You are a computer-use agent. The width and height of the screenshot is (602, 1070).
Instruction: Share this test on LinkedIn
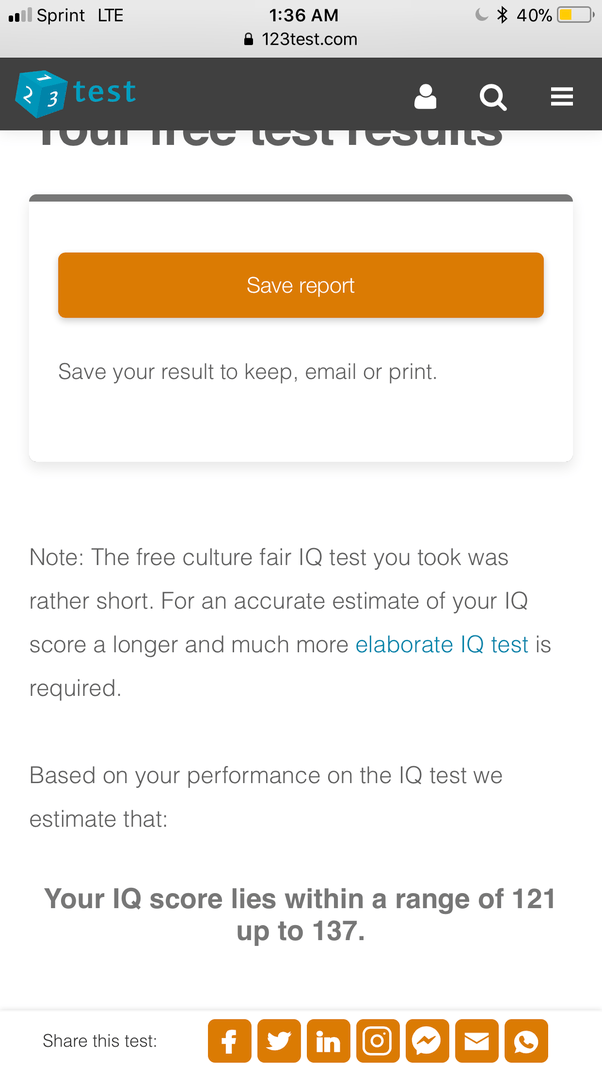328,1041
